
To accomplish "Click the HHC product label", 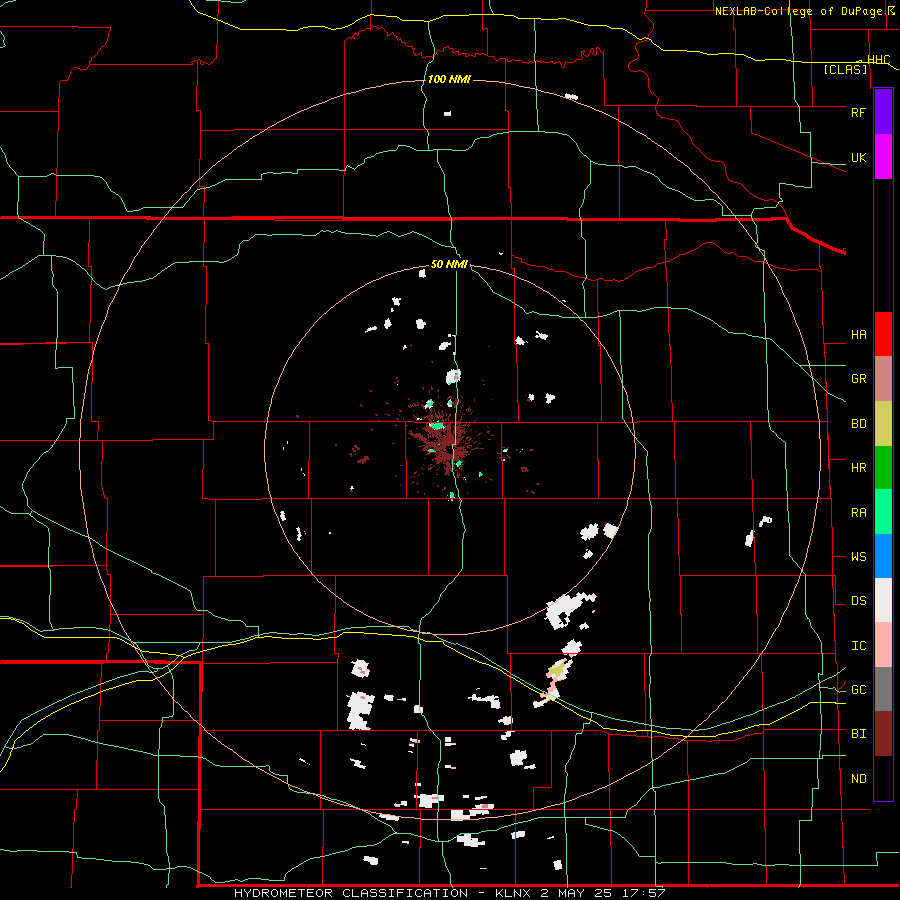I will pyautogui.click(x=878, y=59).
